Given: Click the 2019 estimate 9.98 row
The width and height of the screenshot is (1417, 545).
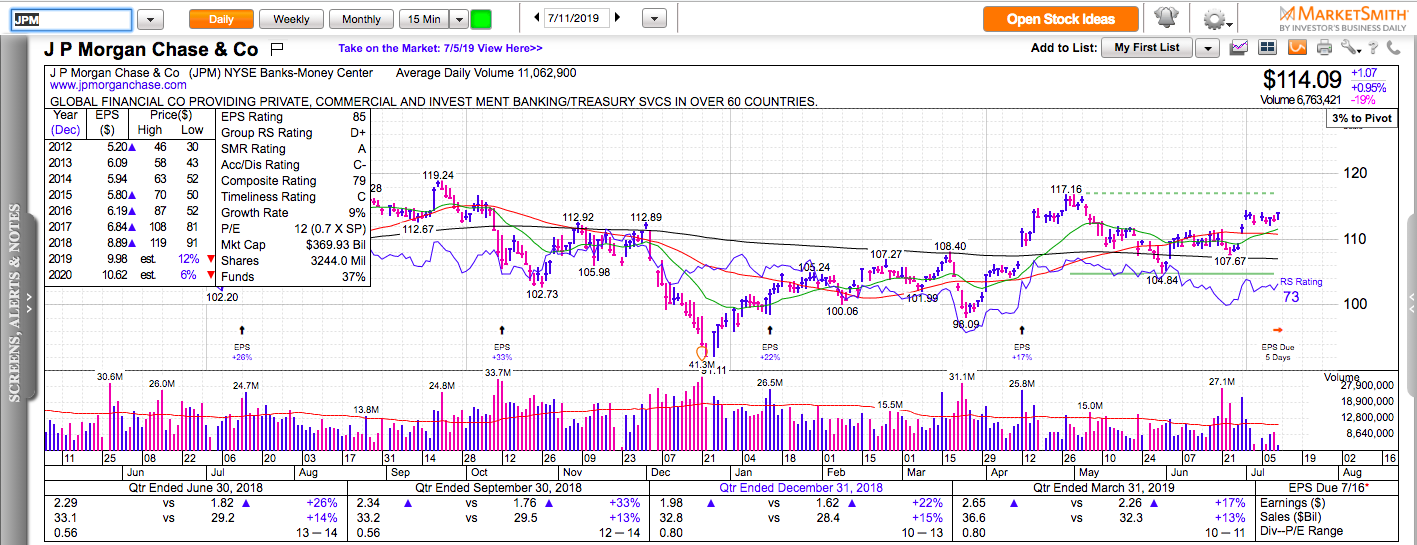Looking at the screenshot, I should 132,261.
